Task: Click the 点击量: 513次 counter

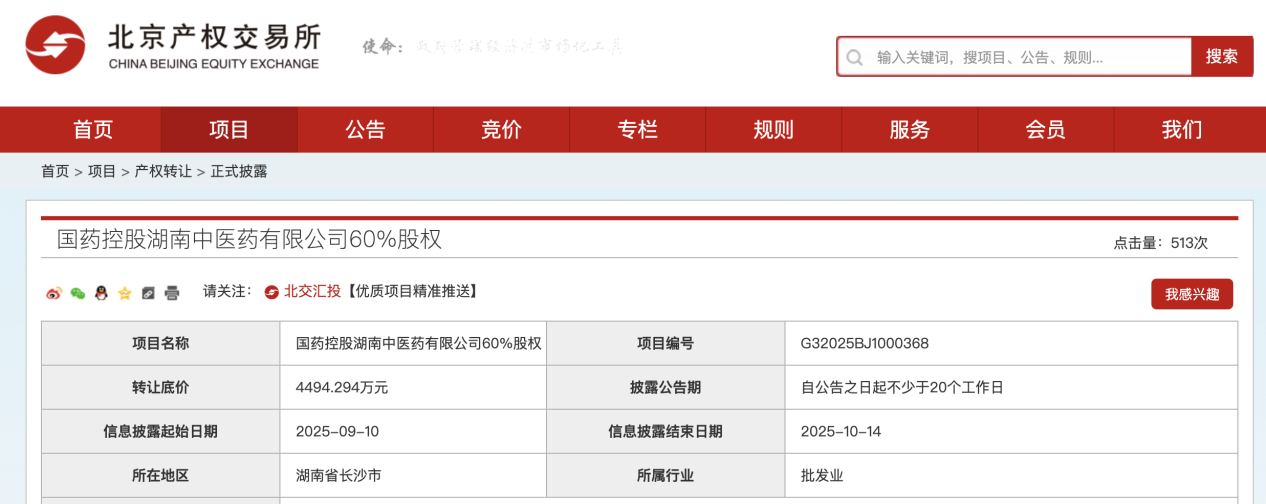Action: pos(1161,243)
